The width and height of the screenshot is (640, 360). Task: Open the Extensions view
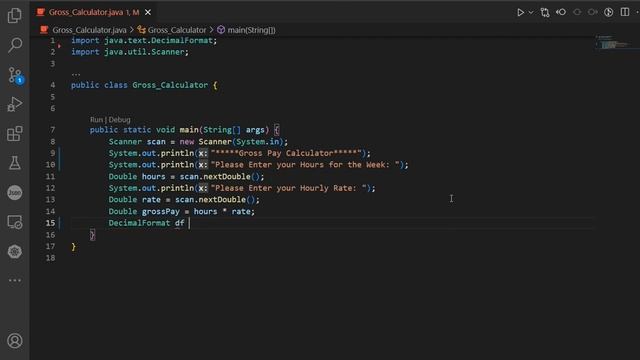click(x=15, y=133)
